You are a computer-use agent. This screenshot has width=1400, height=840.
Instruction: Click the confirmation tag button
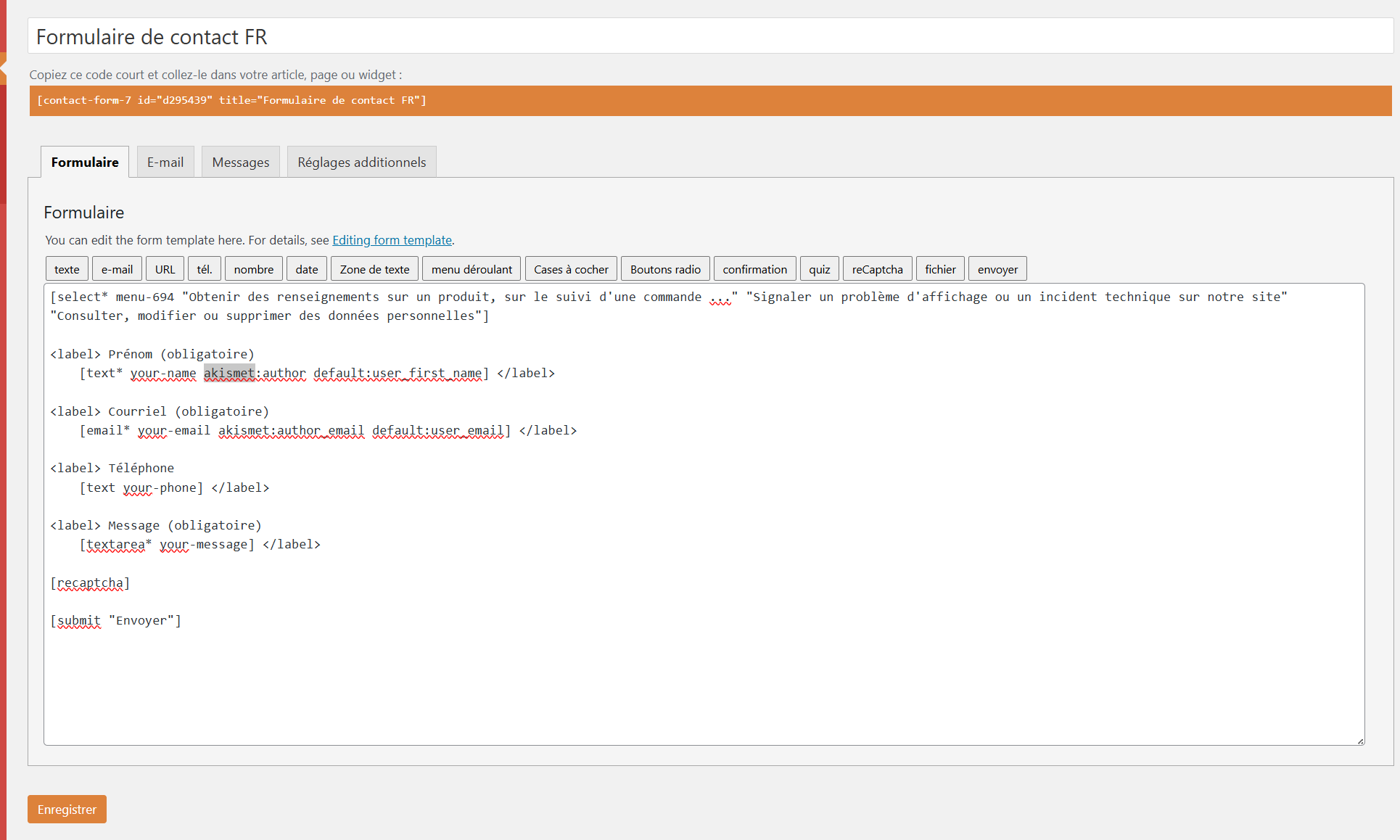(x=754, y=269)
